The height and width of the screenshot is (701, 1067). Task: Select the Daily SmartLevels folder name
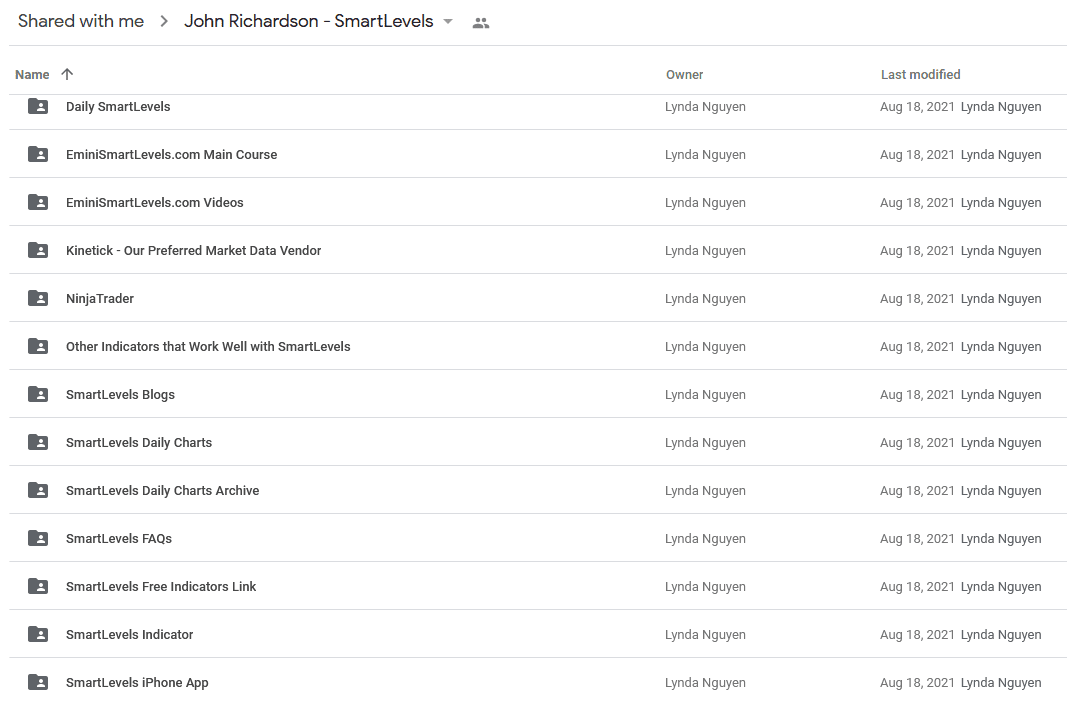pyautogui.click(x=118, y=107)
